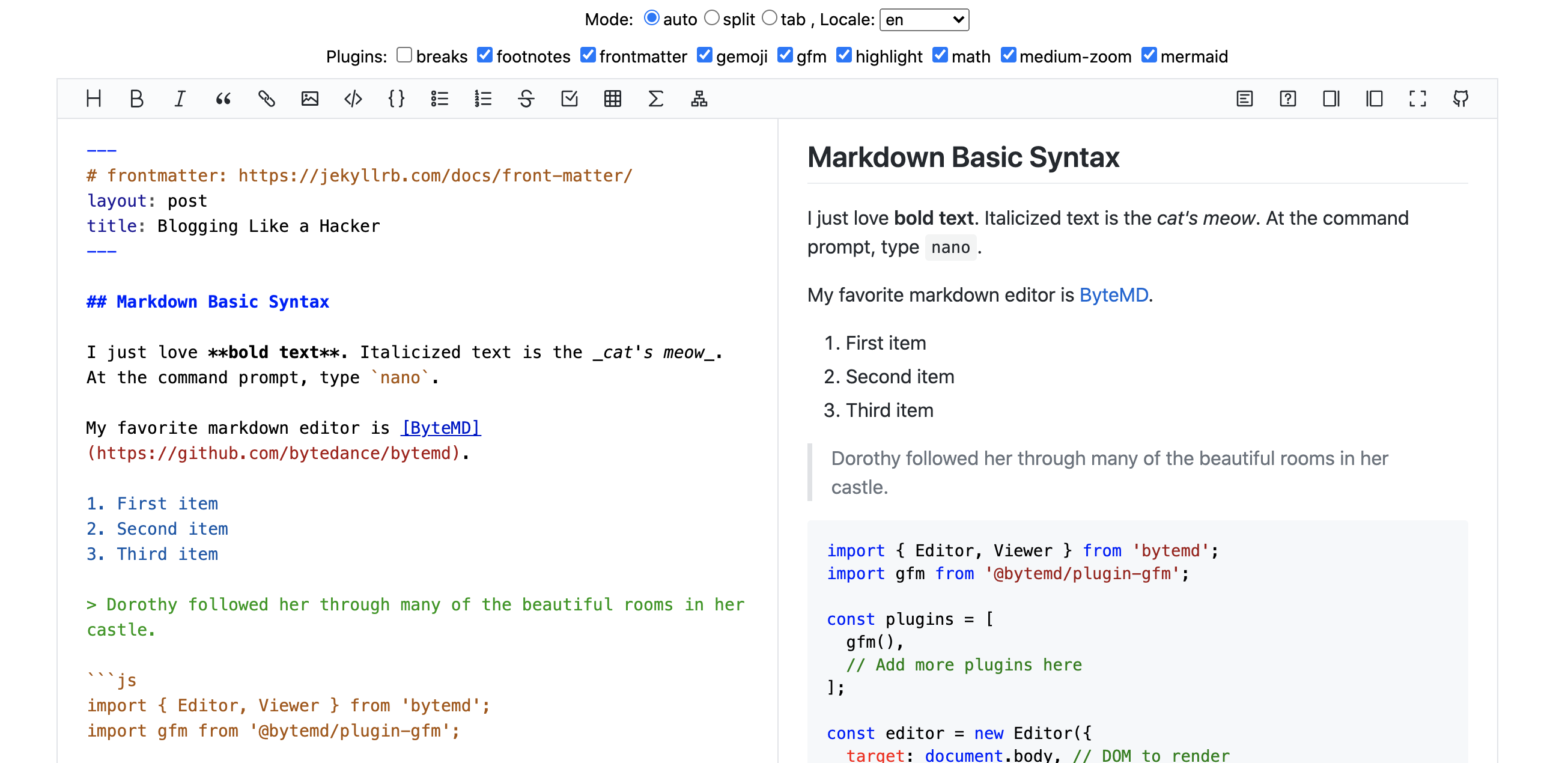Click the Heading toolbar icon

pos(94,99)
